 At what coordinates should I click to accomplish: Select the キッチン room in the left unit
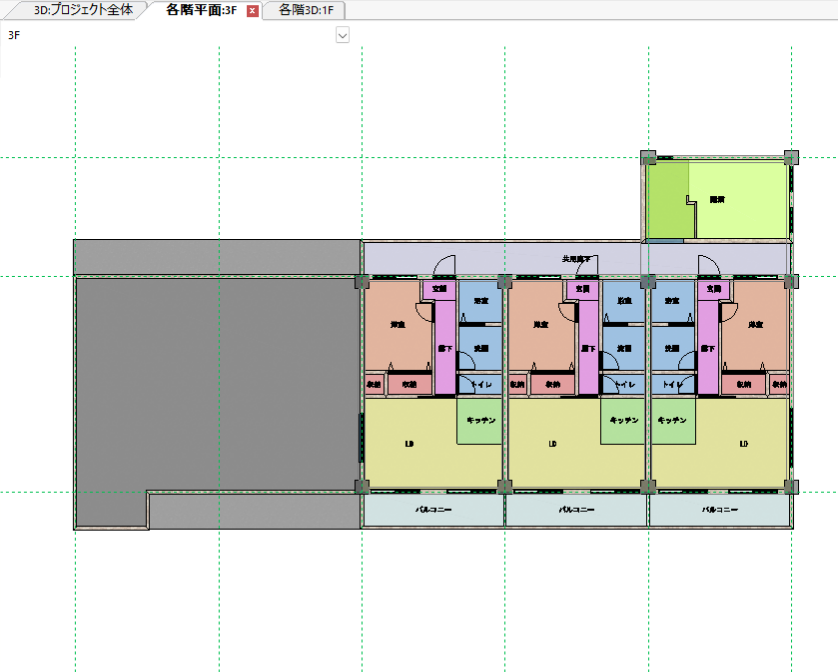point(479,421)
